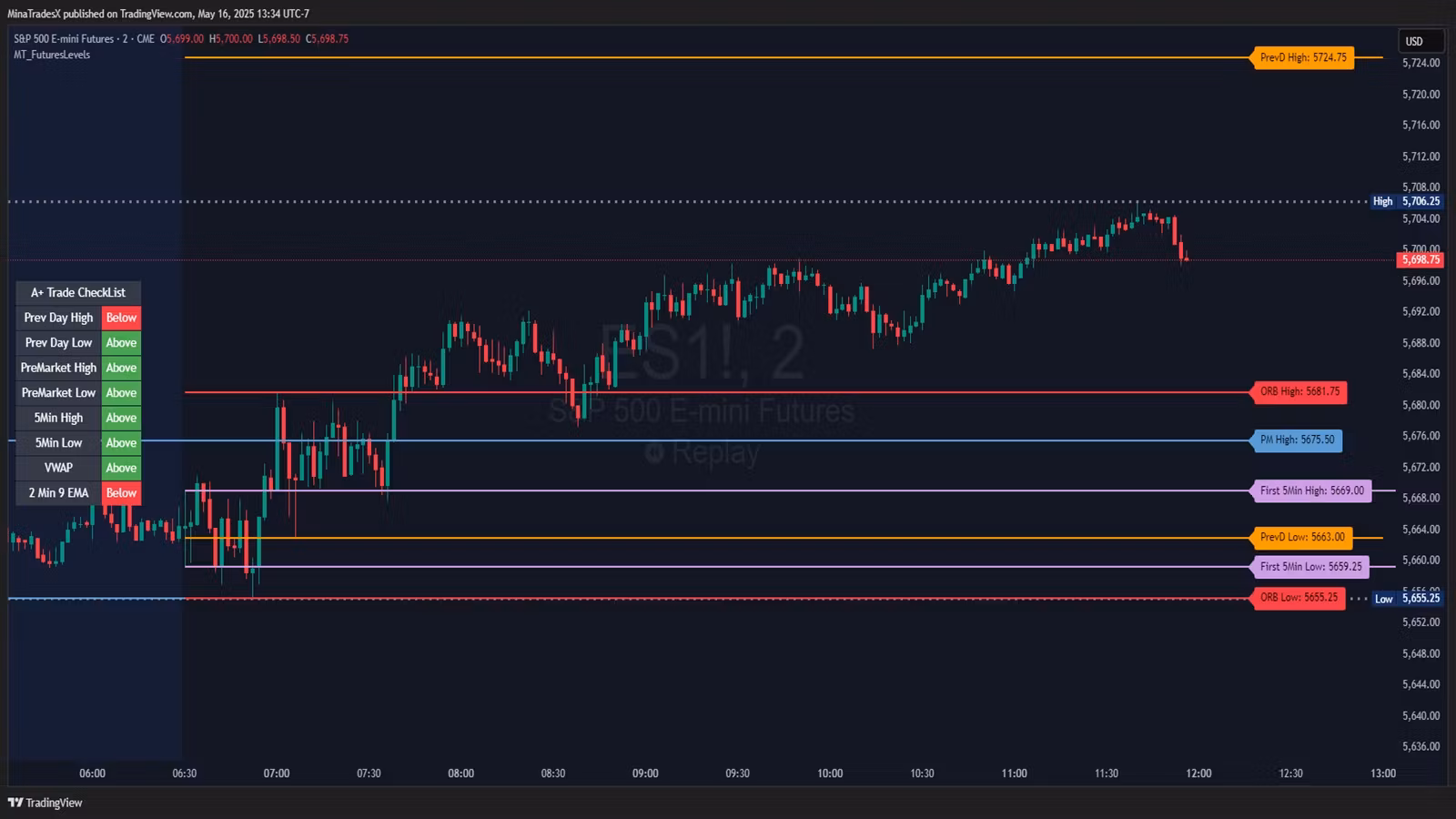Click the 12:00 time axis label

click(x=1198, y=773)
